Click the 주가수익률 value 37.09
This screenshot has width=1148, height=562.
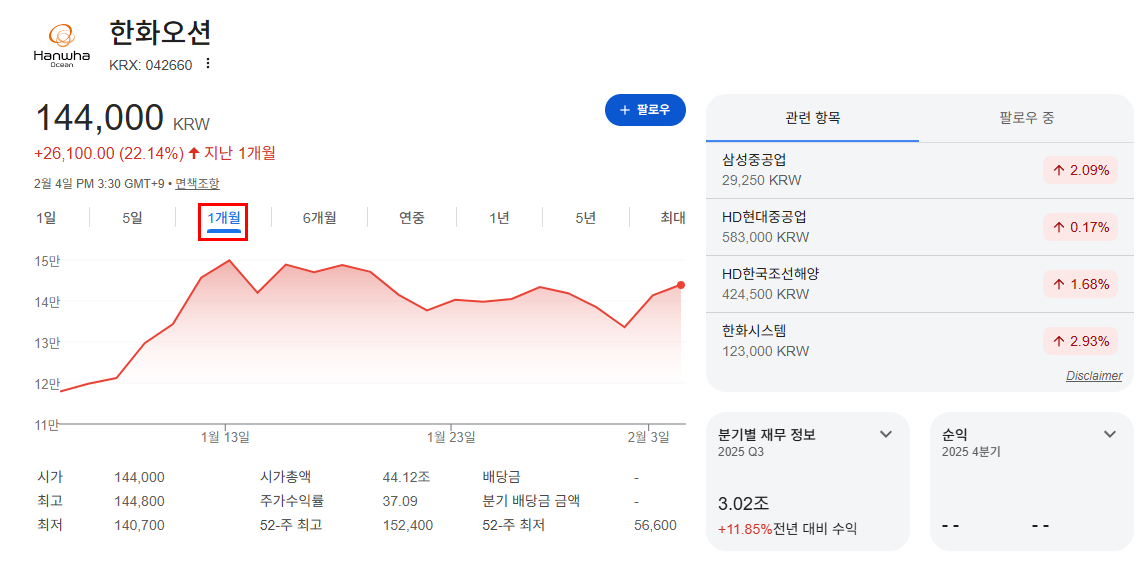400,501
